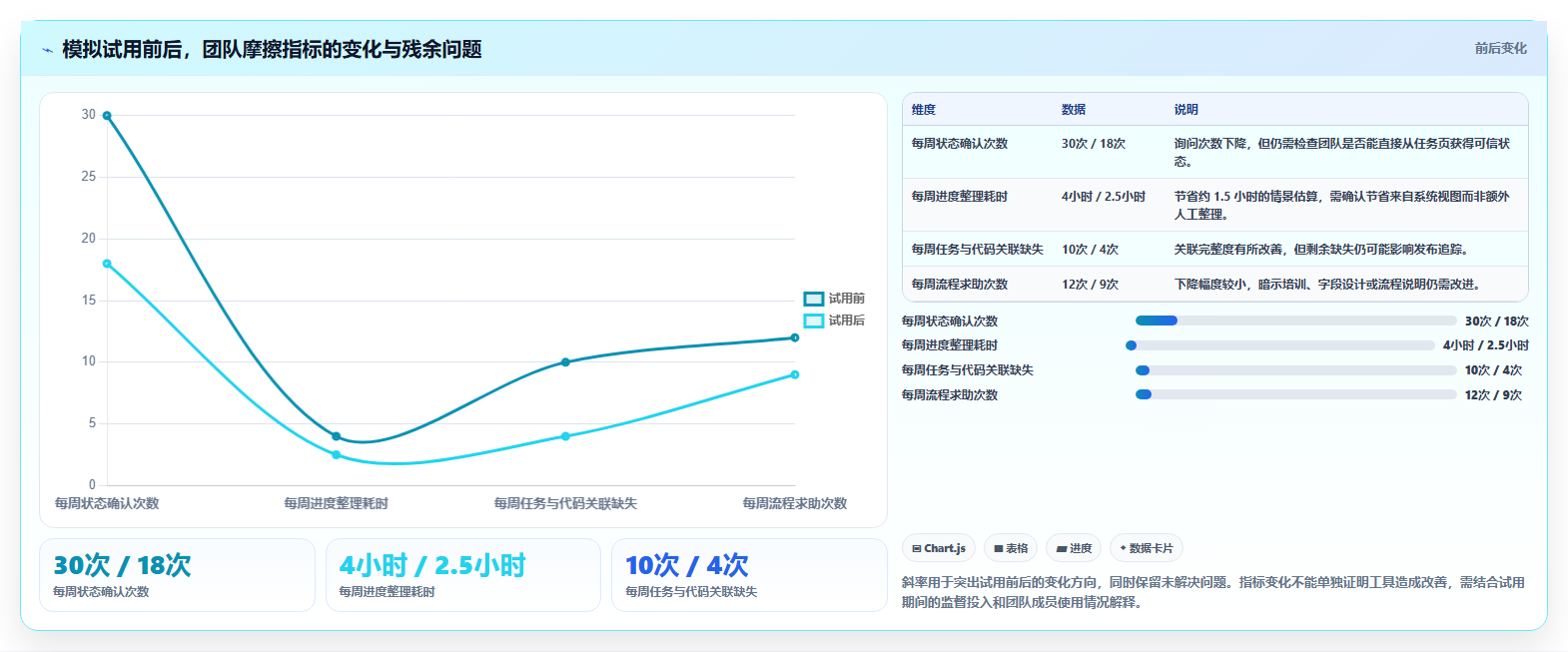Screen dimensions: 1568x652
Task: Click the note beginning 下降幅度较小
Action: [x=1327, y=285]
